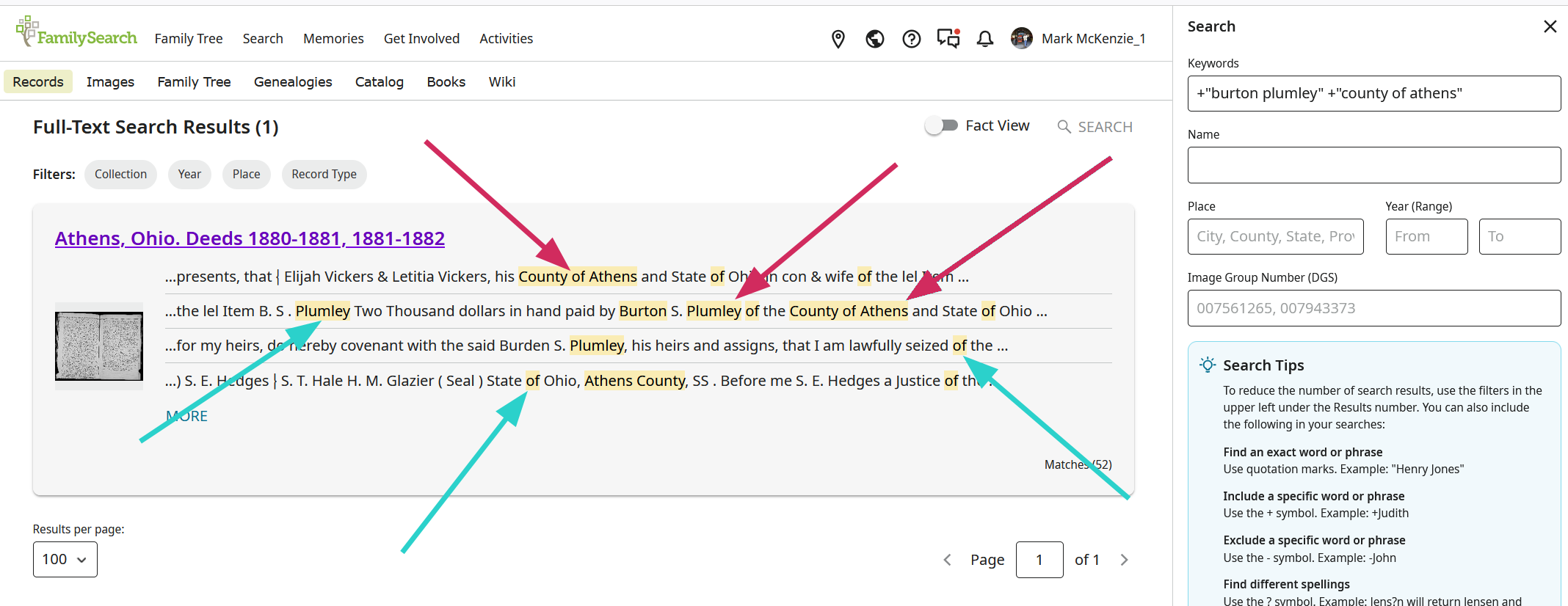
Task: Toggle the Fact View switch
Action: coord(941,125)
